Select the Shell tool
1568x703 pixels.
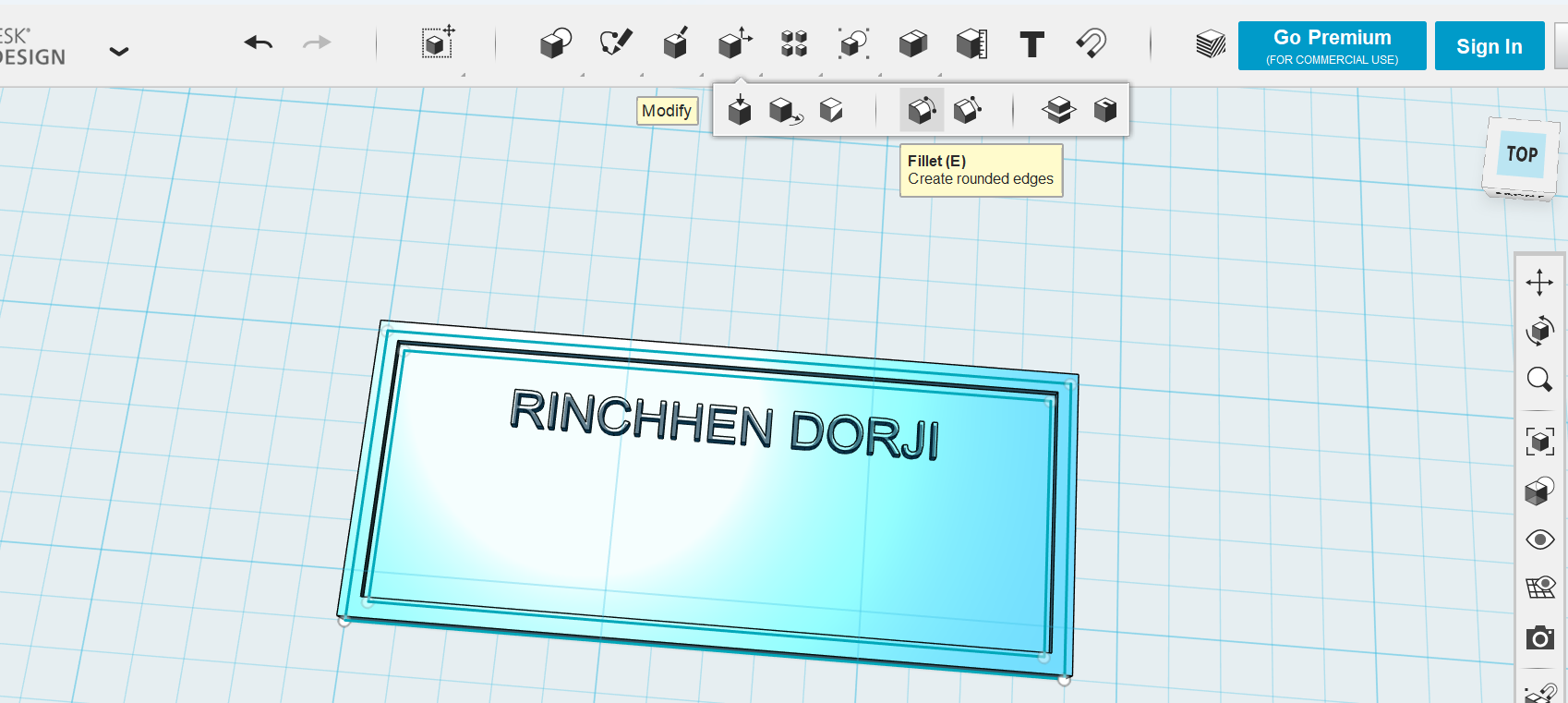click(1105, 110)
